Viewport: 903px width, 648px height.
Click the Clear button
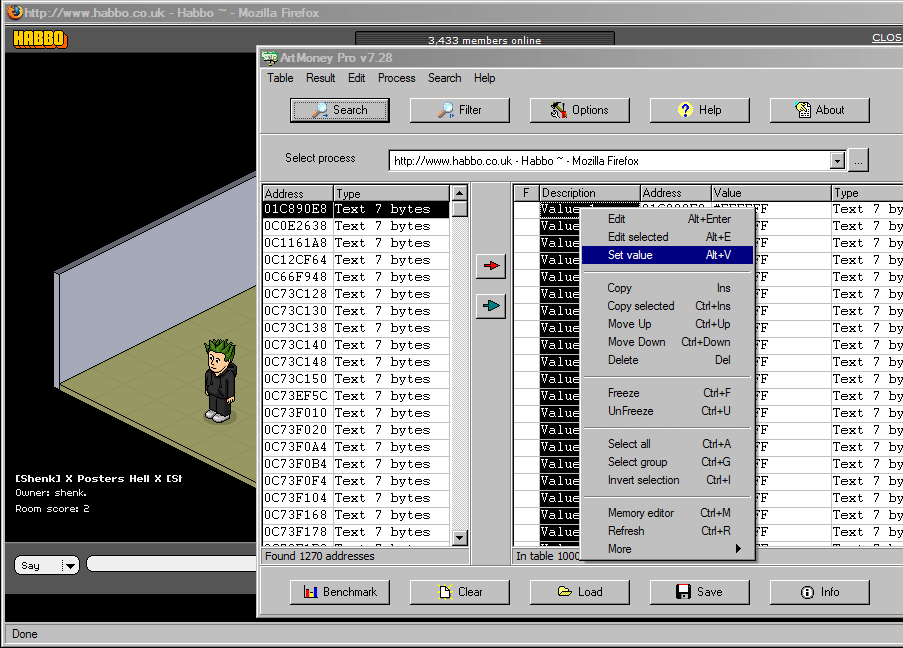point(460,592)
